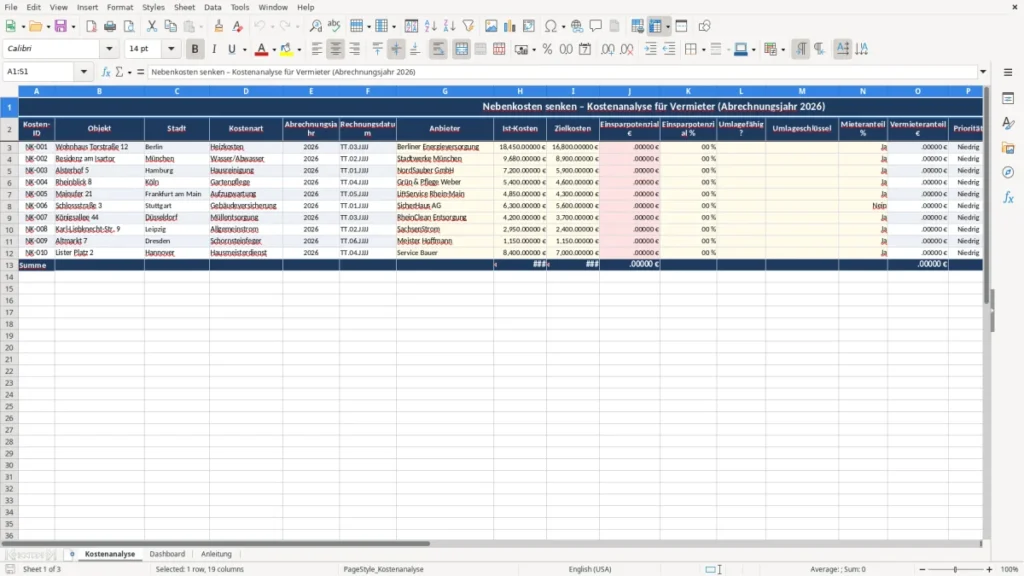This screenshot has height=576, width=1024.
Task: Click the zoom in plus button
Action: pyautogui.click(x=989, y=569)
